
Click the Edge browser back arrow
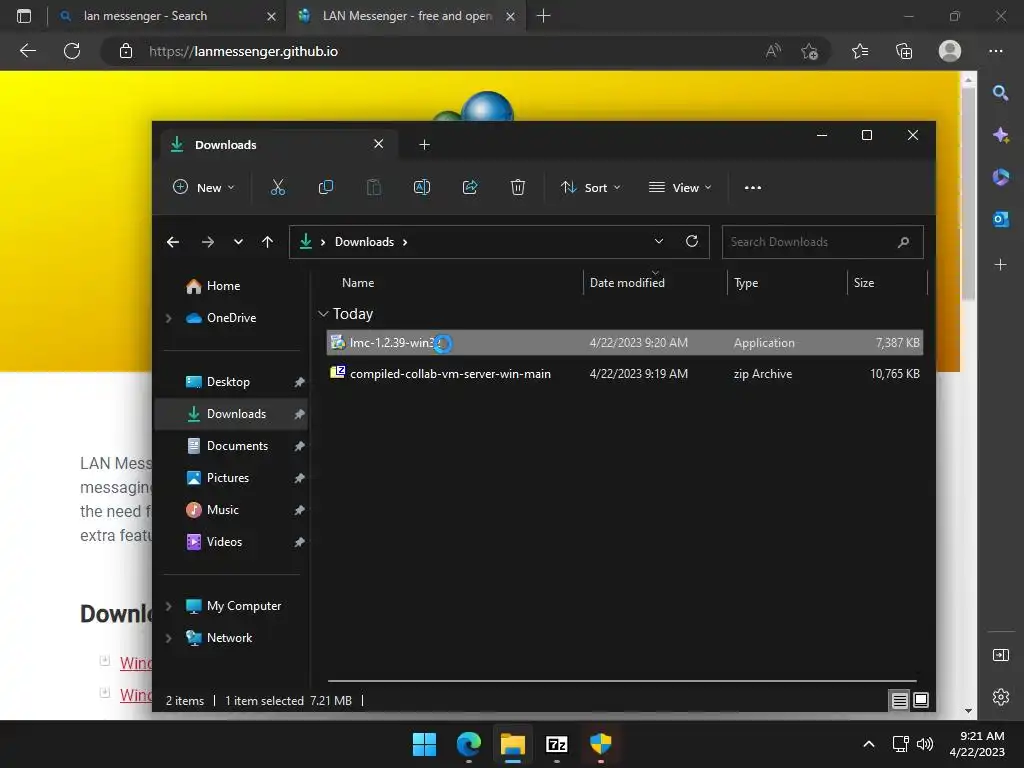coord(27,51)
